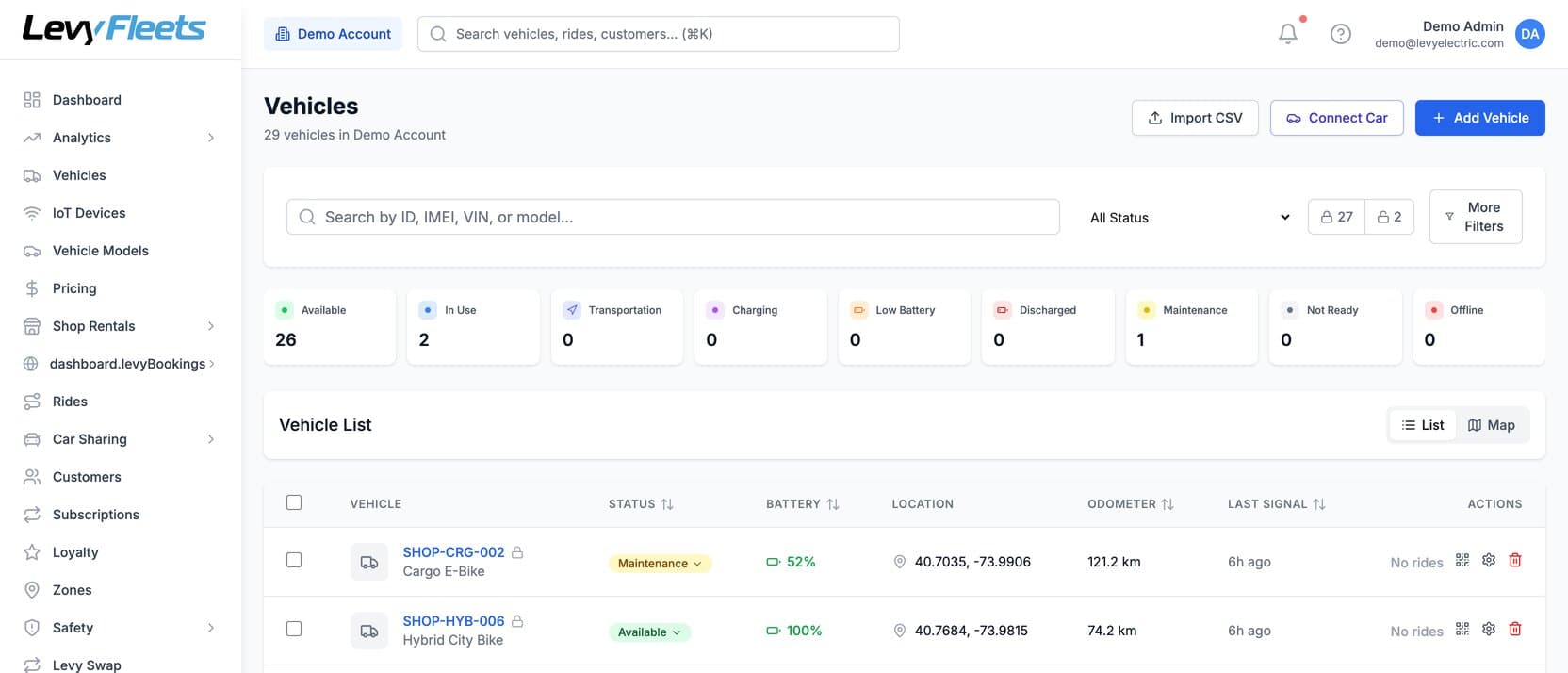Check the SHOP-HYB-006 row checkbox
Image resolution: width=1568 pixels, height=673 pixels.
pyautogui.click(x=294, y=629)
